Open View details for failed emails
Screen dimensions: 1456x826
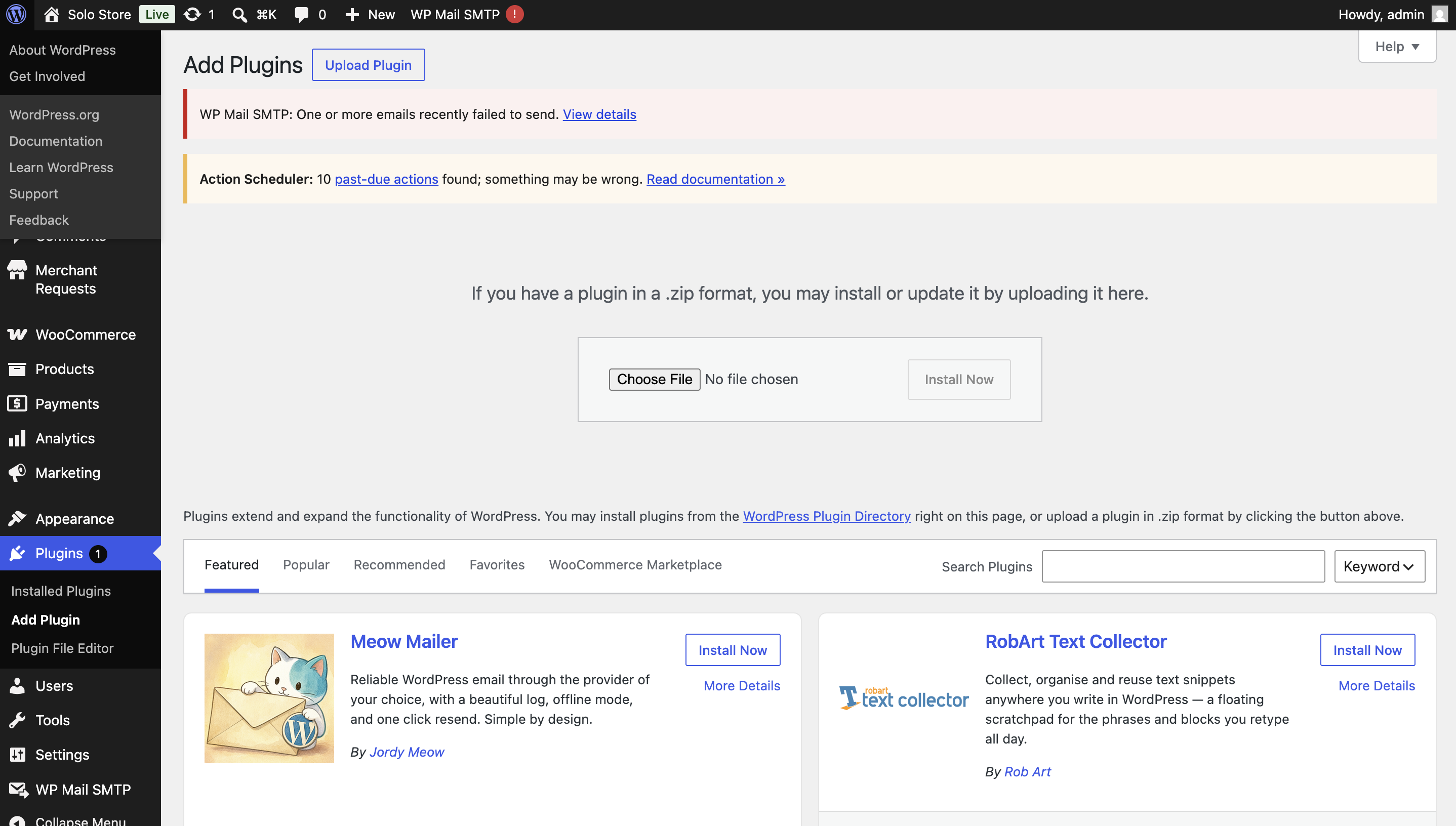[x=599, y=114]
